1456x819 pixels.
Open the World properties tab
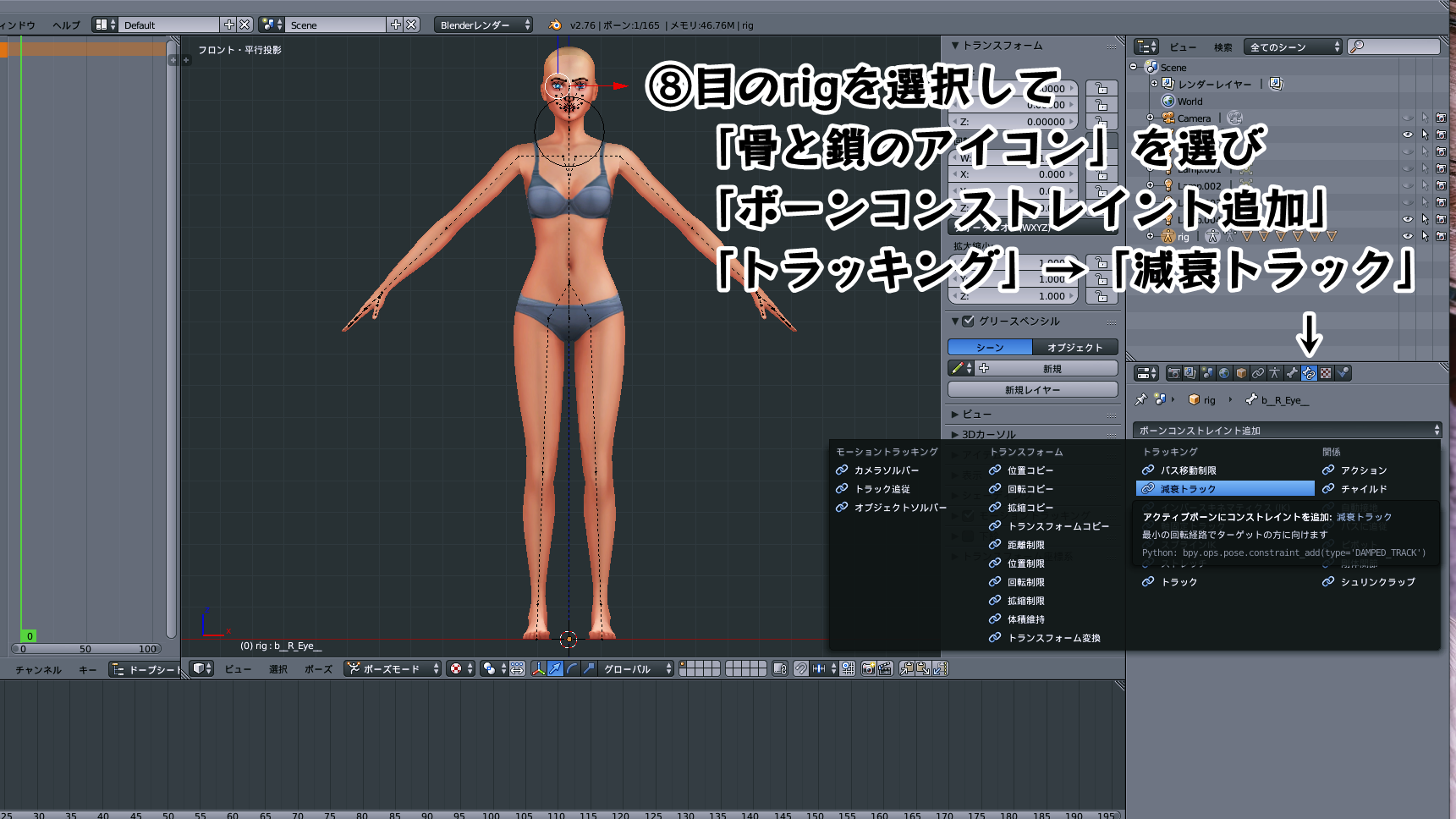pos(1224,373)
